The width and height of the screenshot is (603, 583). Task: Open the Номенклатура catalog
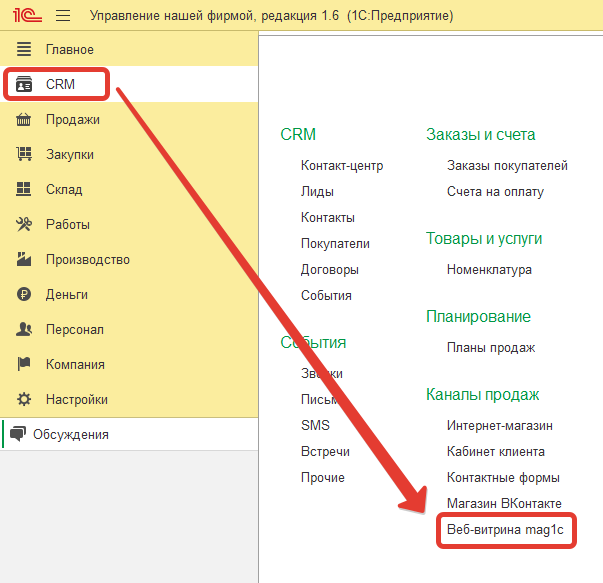[x=489, y=270]
